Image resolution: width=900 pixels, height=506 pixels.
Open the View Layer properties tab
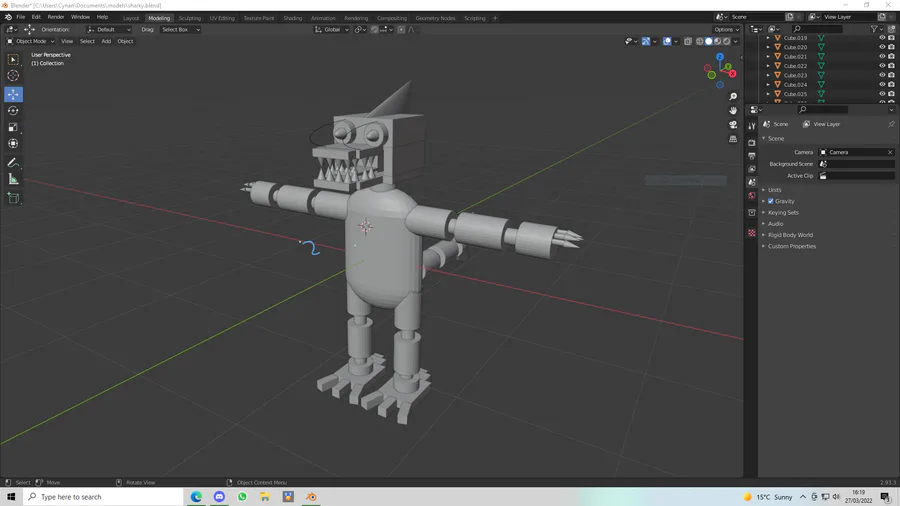point(752,169)
